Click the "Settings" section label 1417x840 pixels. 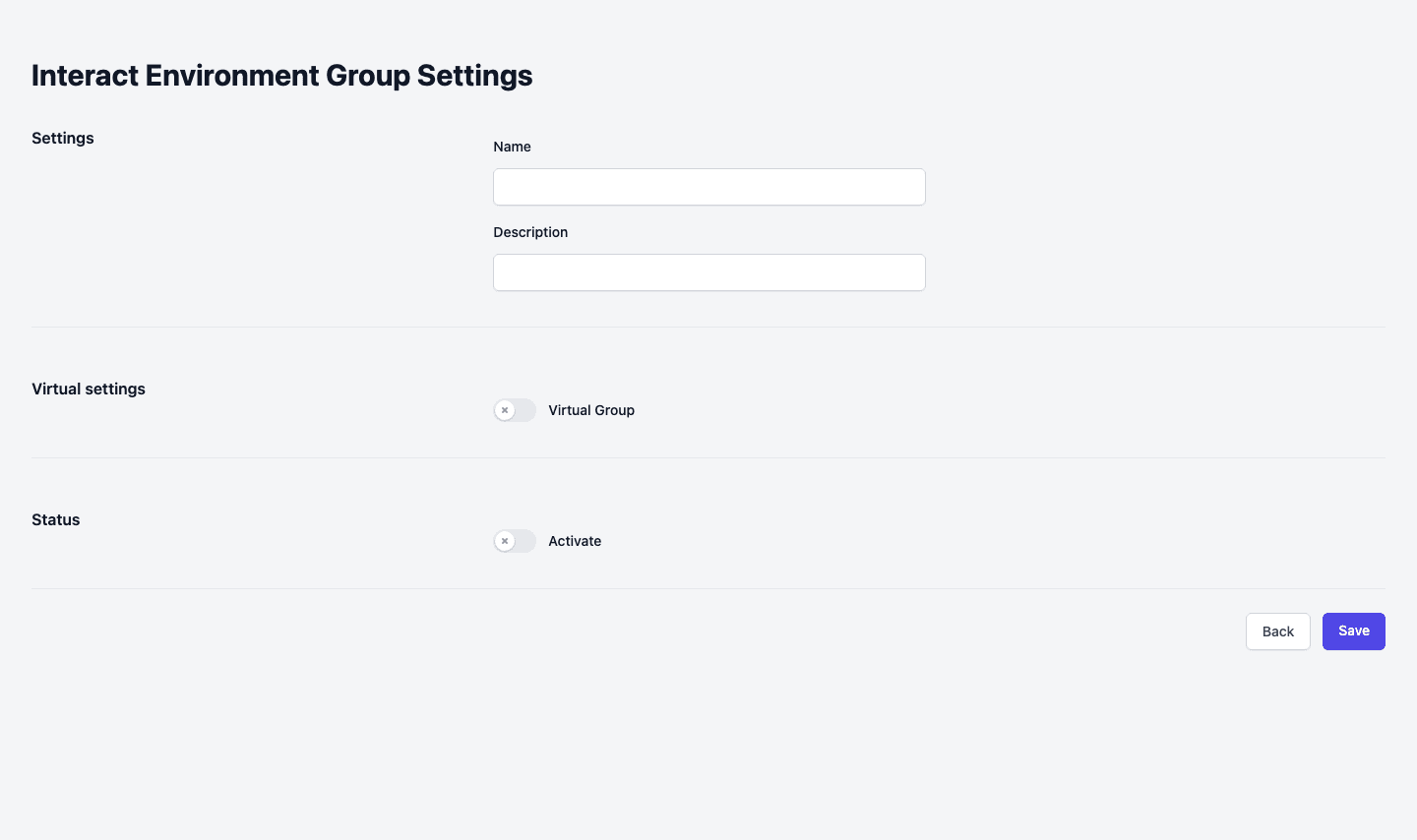pos(63,138)
